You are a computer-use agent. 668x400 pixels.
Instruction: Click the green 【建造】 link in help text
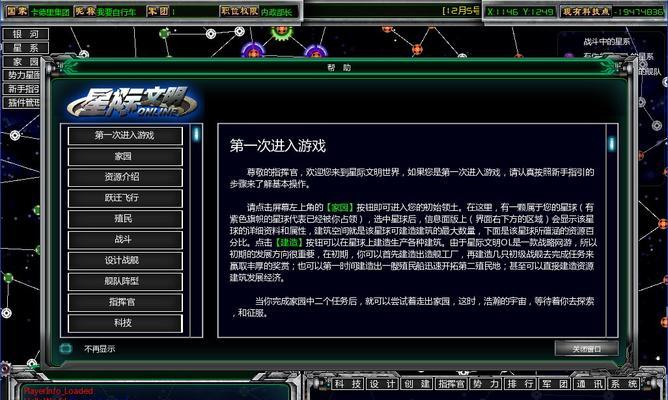[x=288, y=242]
